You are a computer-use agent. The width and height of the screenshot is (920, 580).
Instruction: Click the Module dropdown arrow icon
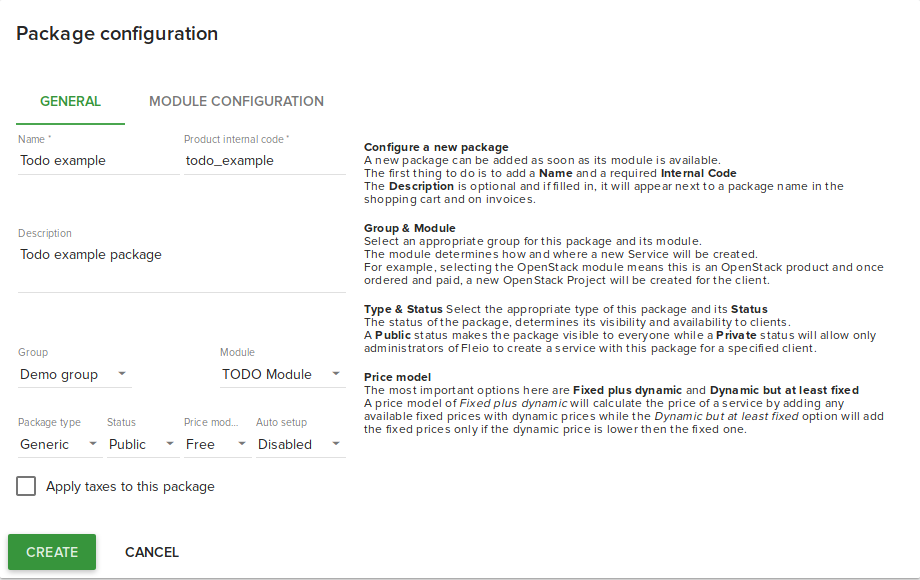pyautogui.click(x=335, y=374)
